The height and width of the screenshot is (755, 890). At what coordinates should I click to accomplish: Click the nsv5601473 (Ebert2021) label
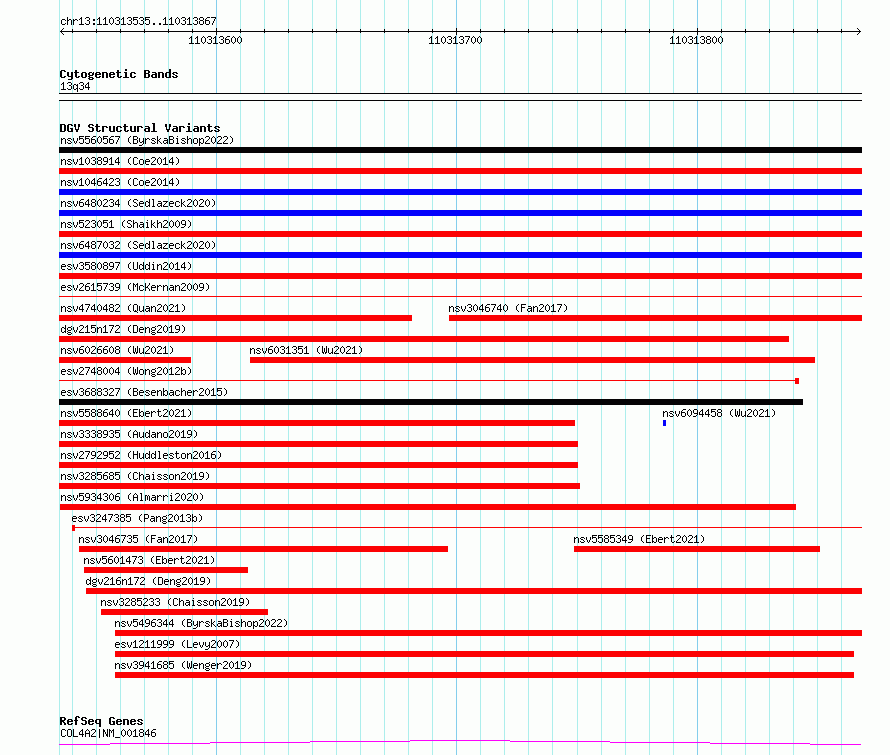click(149, 560)
